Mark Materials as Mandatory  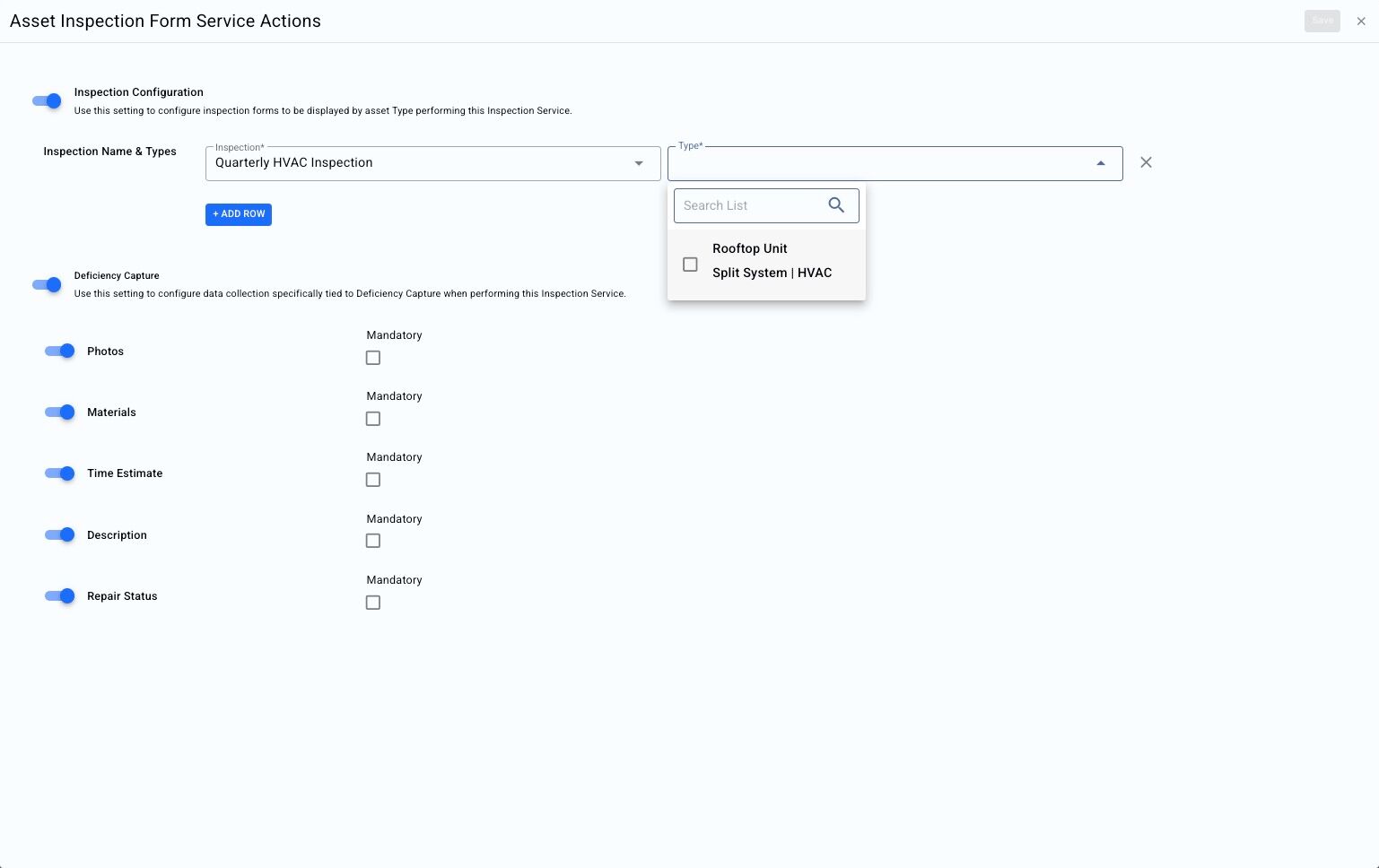pos(373,419)
